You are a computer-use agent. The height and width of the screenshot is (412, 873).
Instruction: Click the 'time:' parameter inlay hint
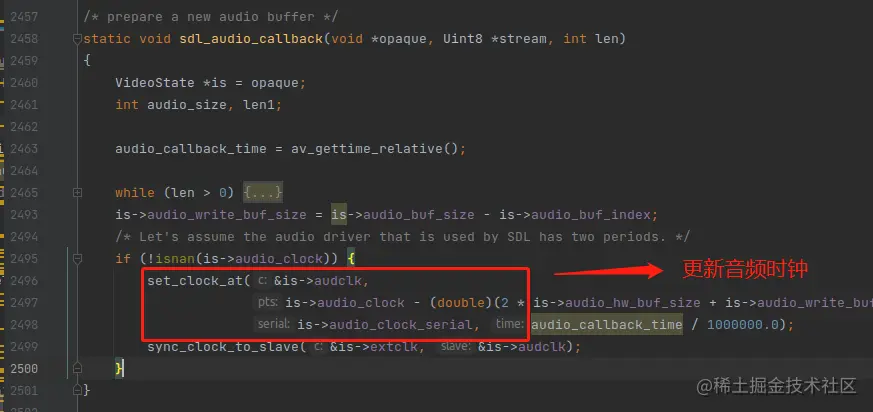(509, 325)
